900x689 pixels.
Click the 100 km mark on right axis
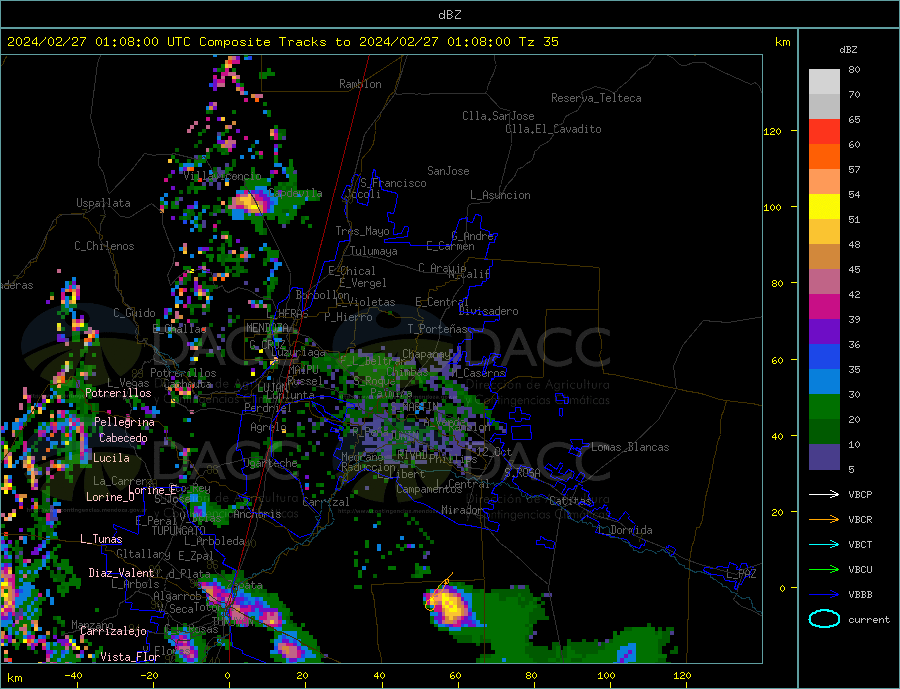[773, 207]
